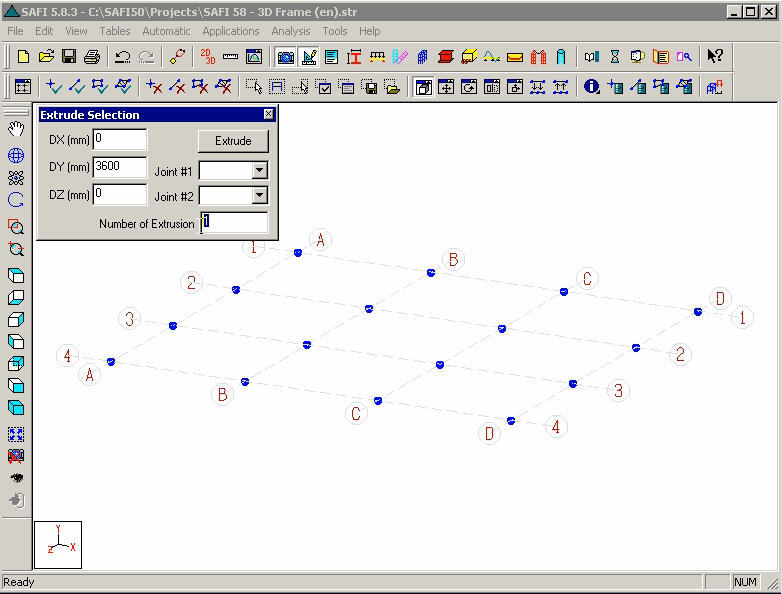Open the View menu
Image resolution: width=782 pixels, height=594 pixels.
point(76,31)
